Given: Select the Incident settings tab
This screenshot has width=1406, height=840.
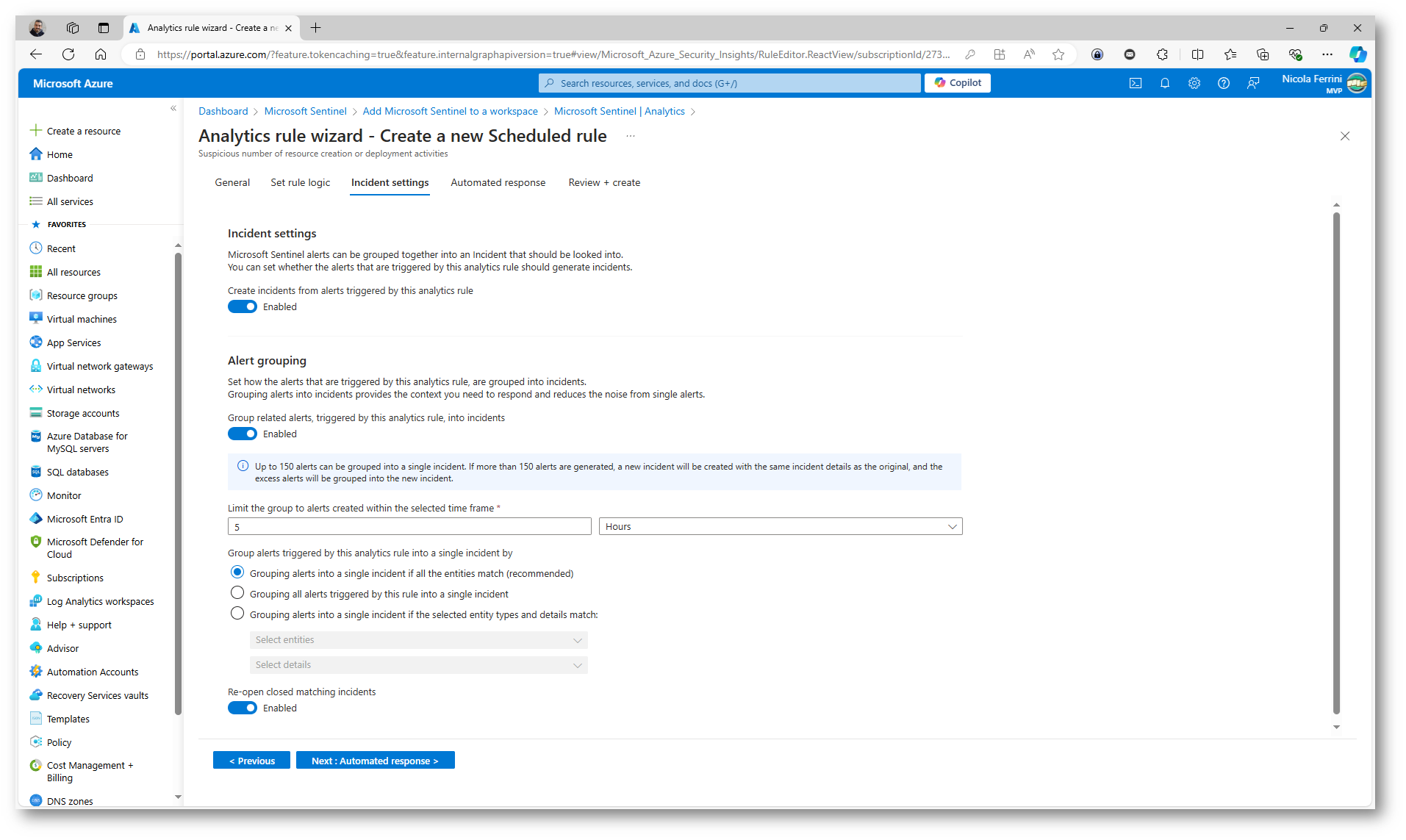Looking at the screenshot, I should point(390,182).
